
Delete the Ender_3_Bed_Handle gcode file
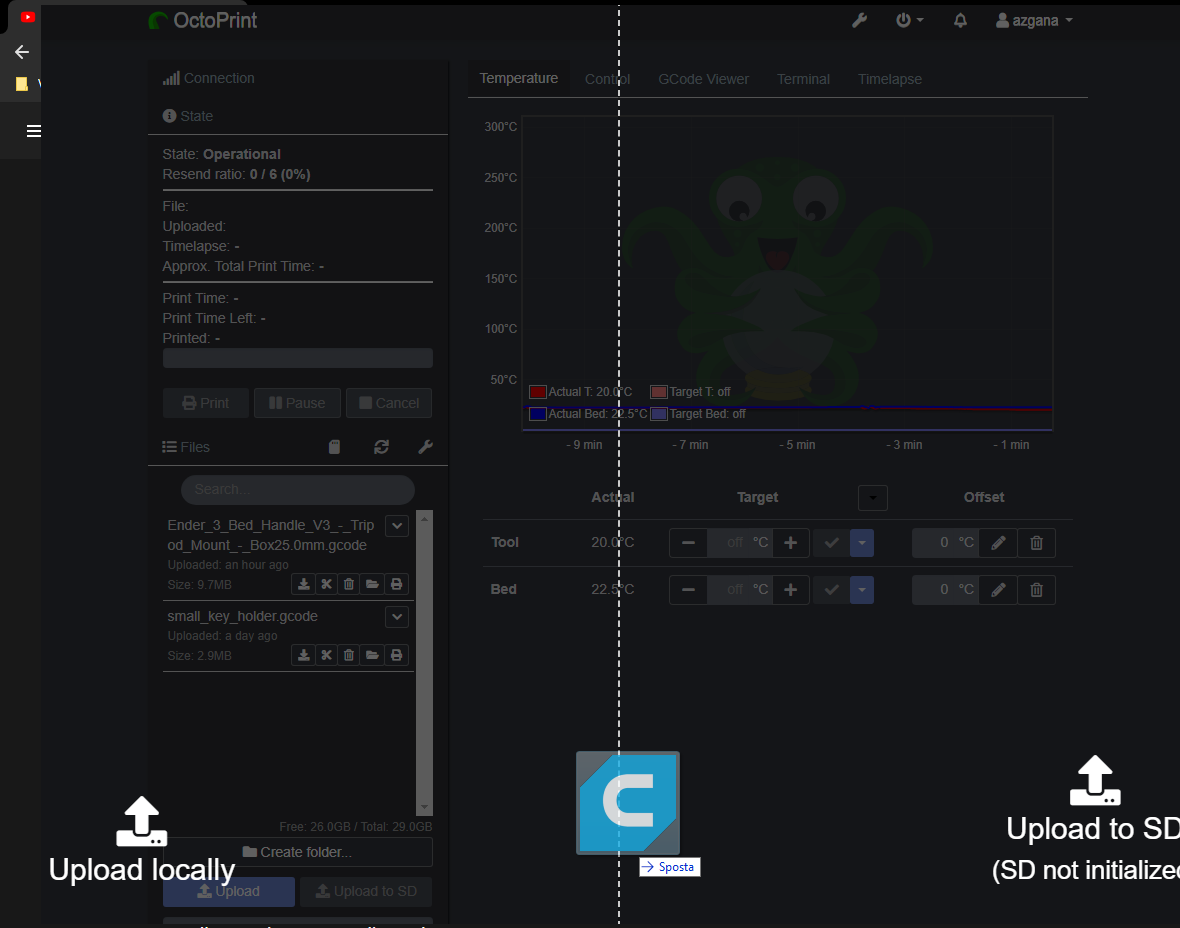349,584
